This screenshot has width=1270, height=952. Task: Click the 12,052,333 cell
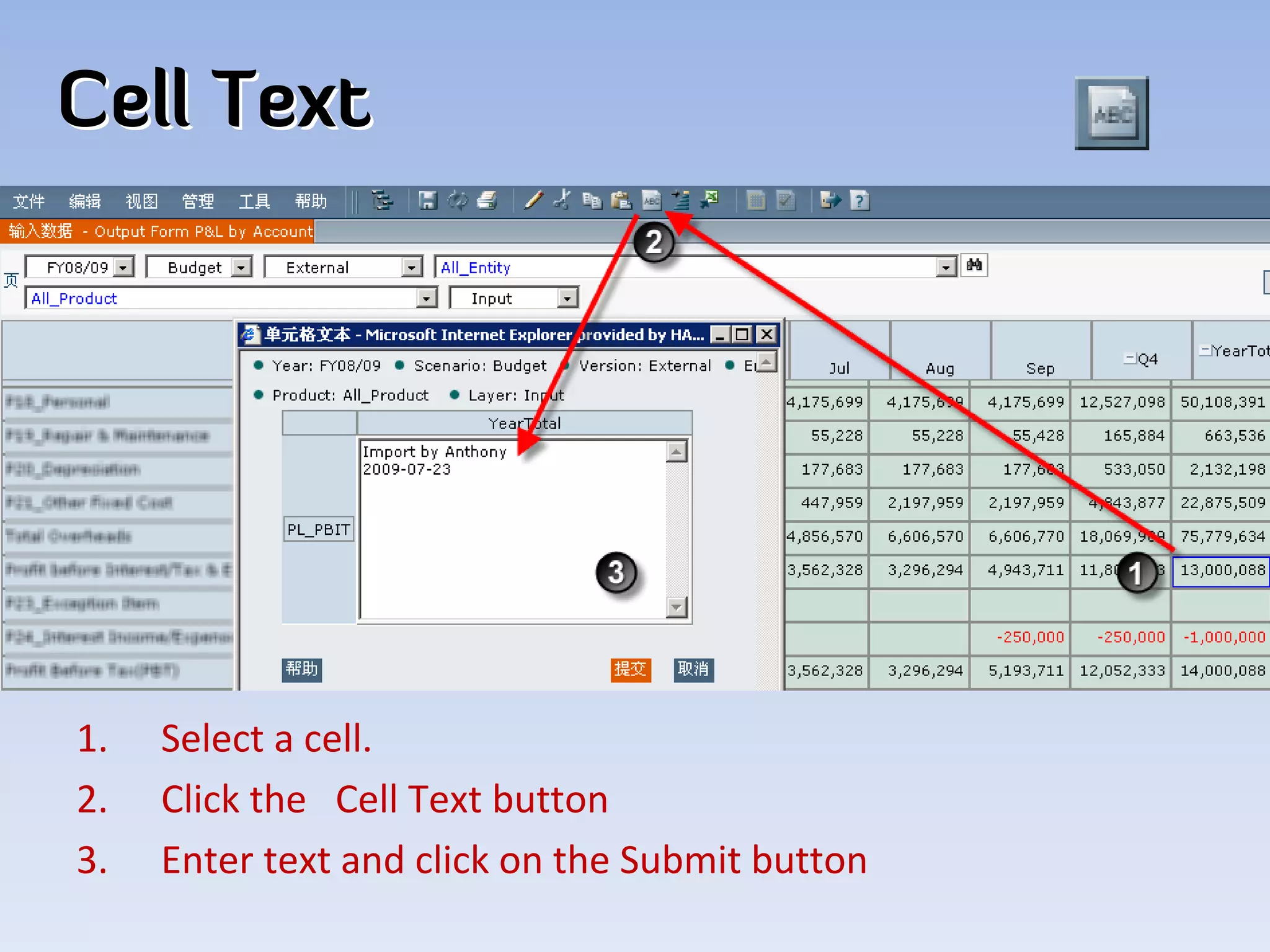(1121, 671)
